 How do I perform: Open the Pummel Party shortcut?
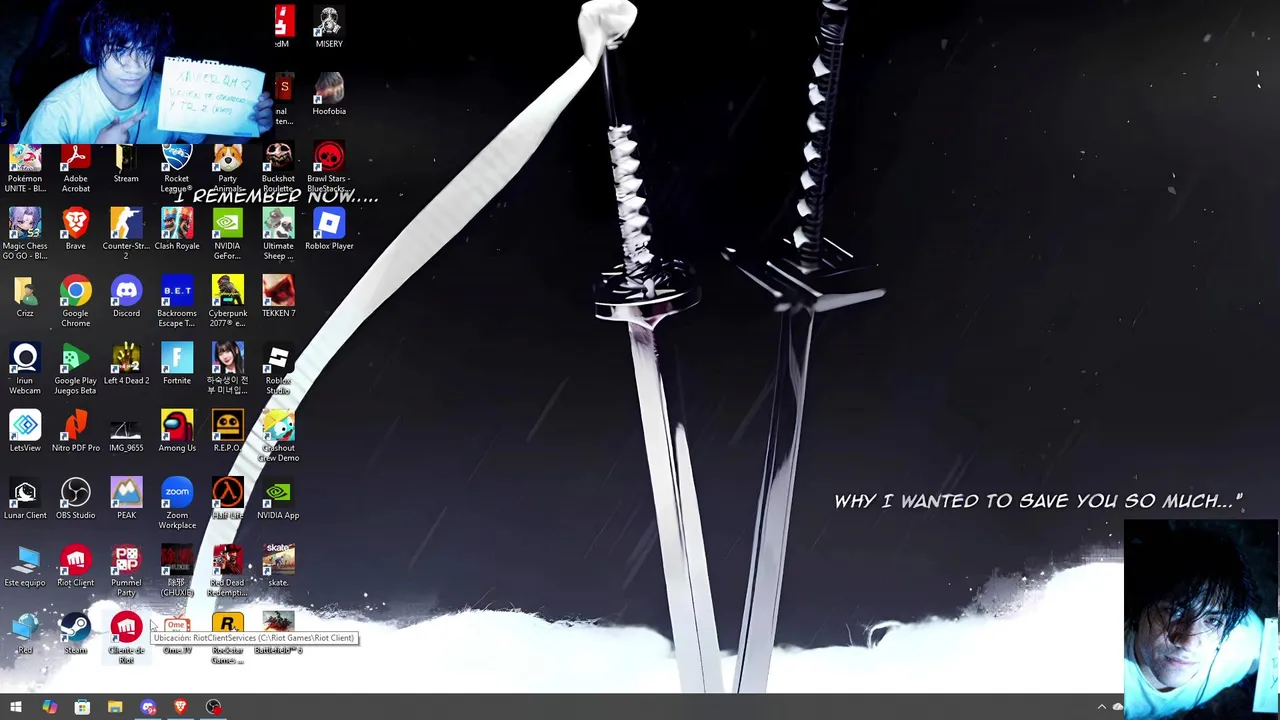point(126,570)
